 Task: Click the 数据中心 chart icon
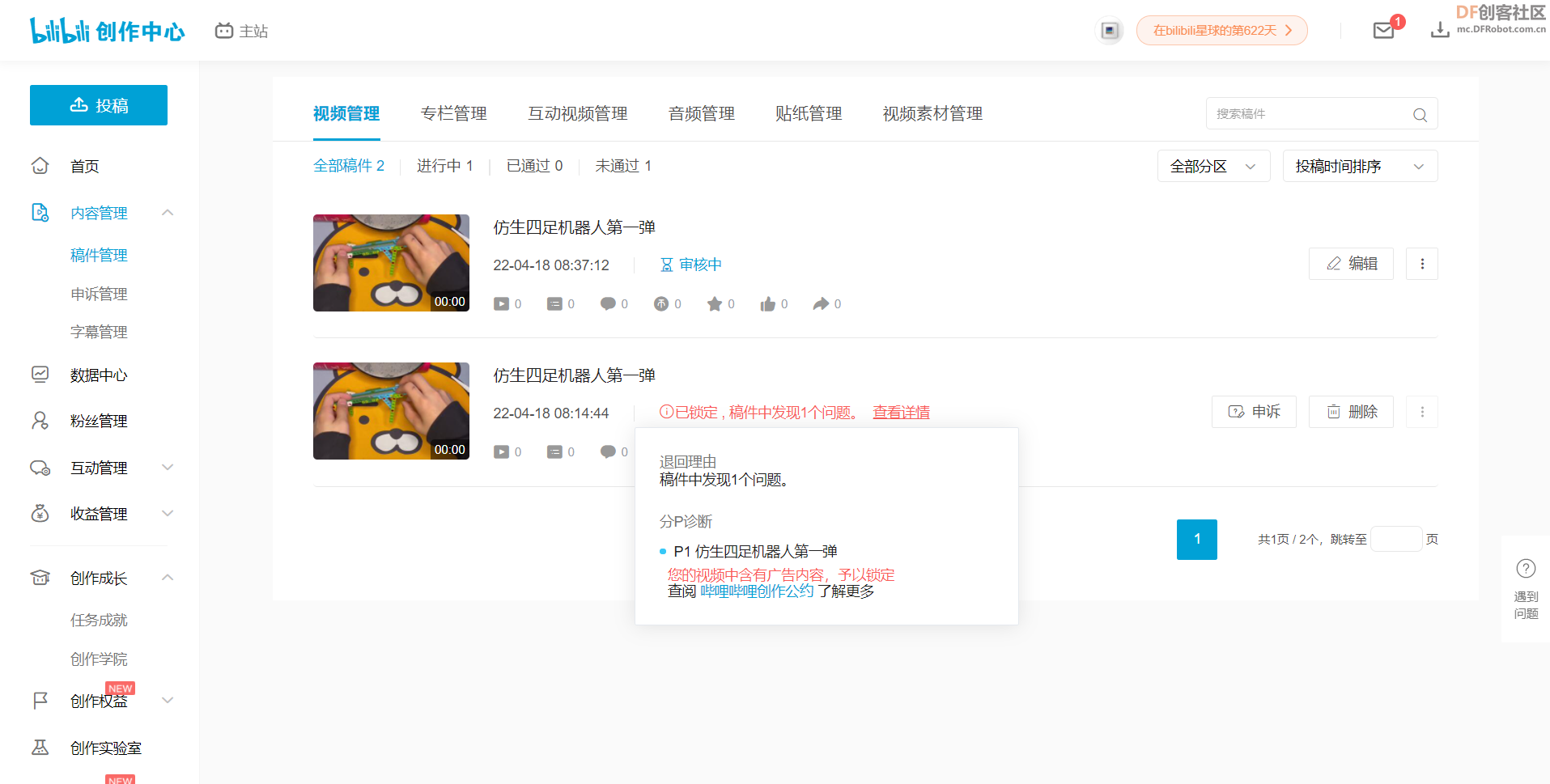coord(40,374)
